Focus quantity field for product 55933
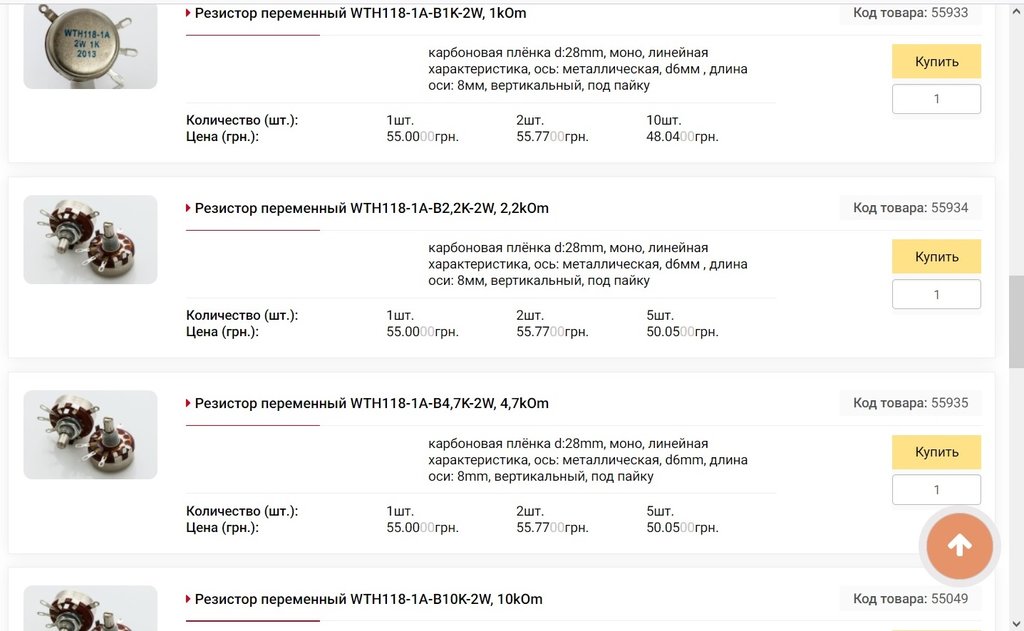Image resolution: width=1024 pixels, height=631 pixels. tap(936, 99)
